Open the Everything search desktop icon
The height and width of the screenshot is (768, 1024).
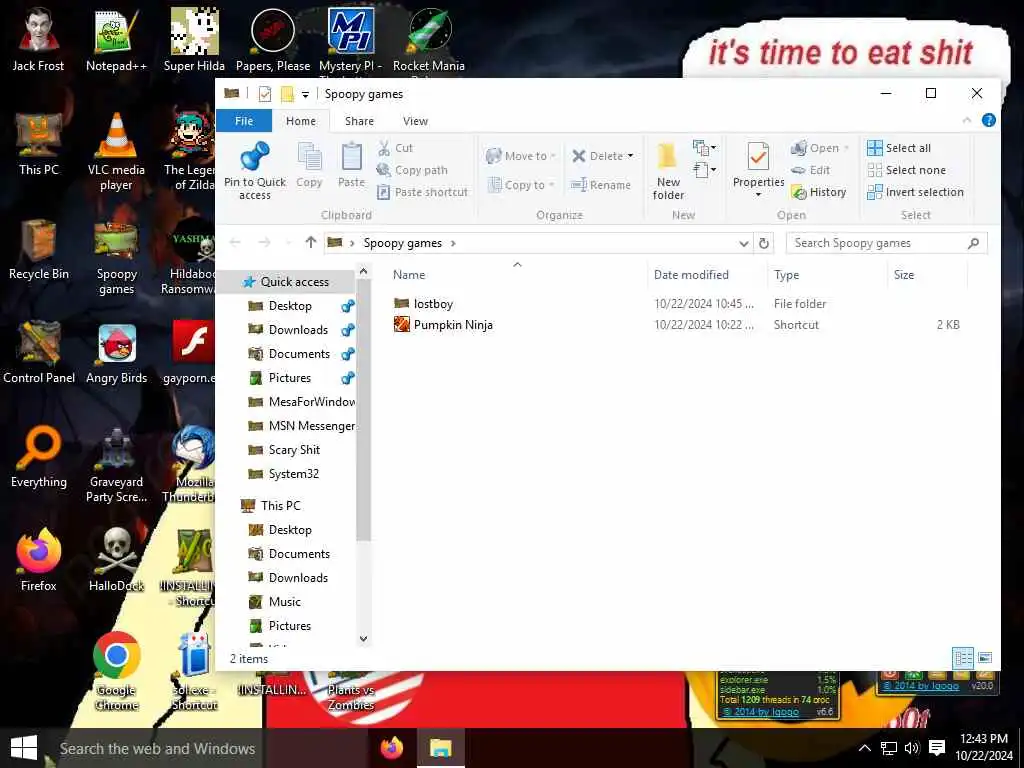coord(39,457)
